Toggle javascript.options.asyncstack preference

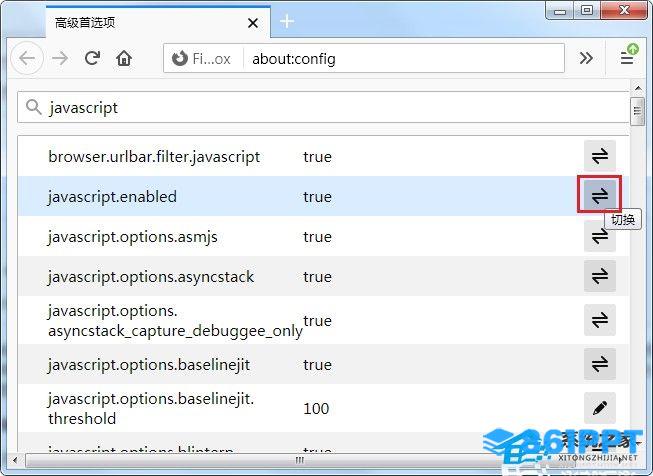(600, 276)
